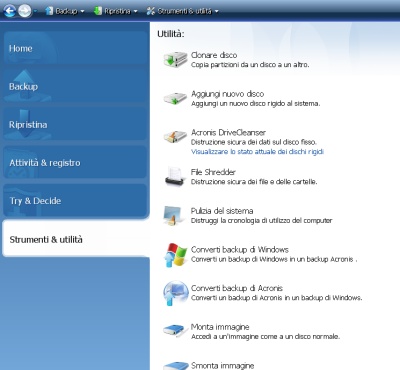Screen dimensions: 400x370
Task: Select Strumenti & utilità sidebar tab
Action: [76, 239]
